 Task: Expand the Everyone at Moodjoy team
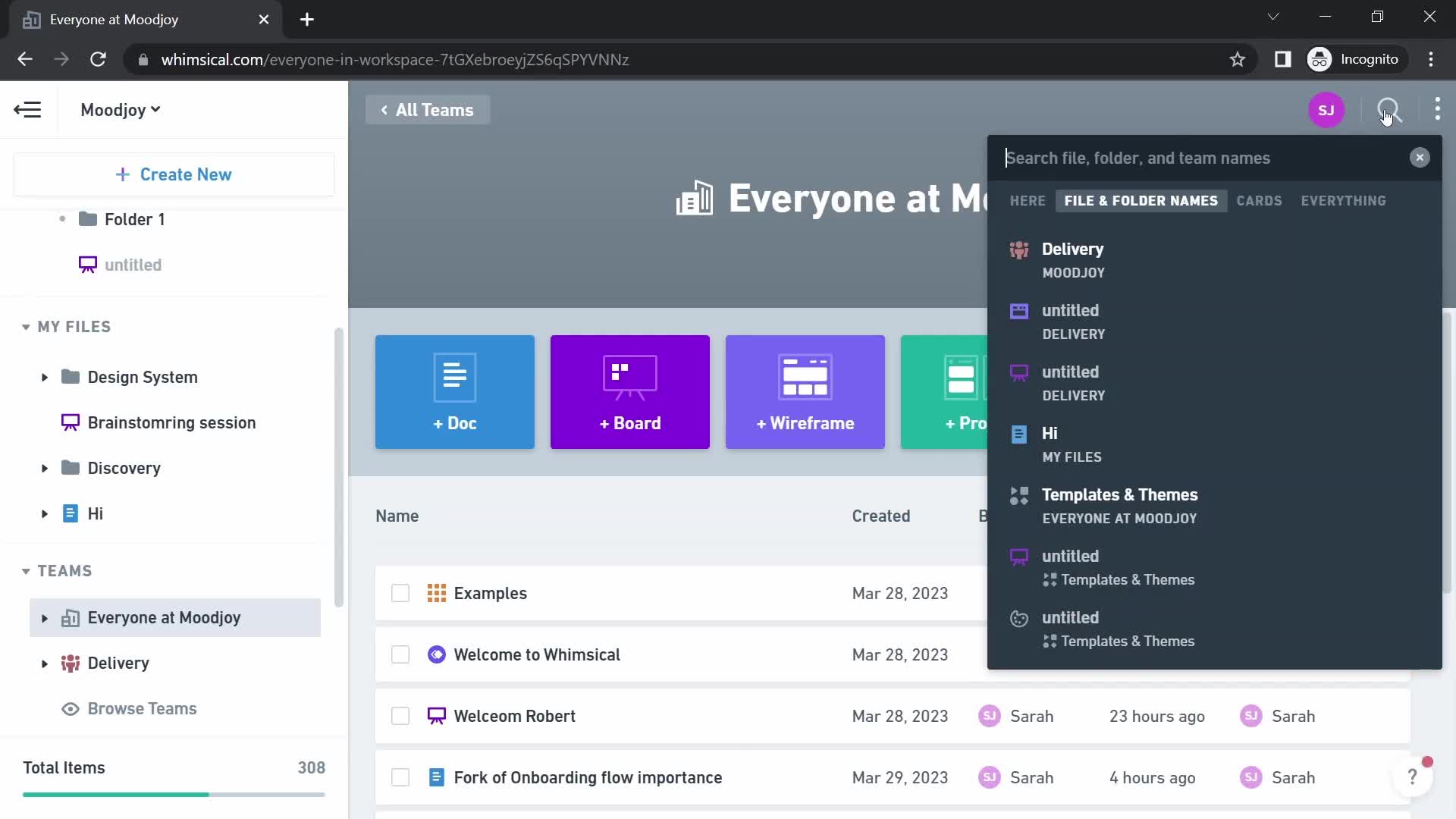(x=44, y=618)
